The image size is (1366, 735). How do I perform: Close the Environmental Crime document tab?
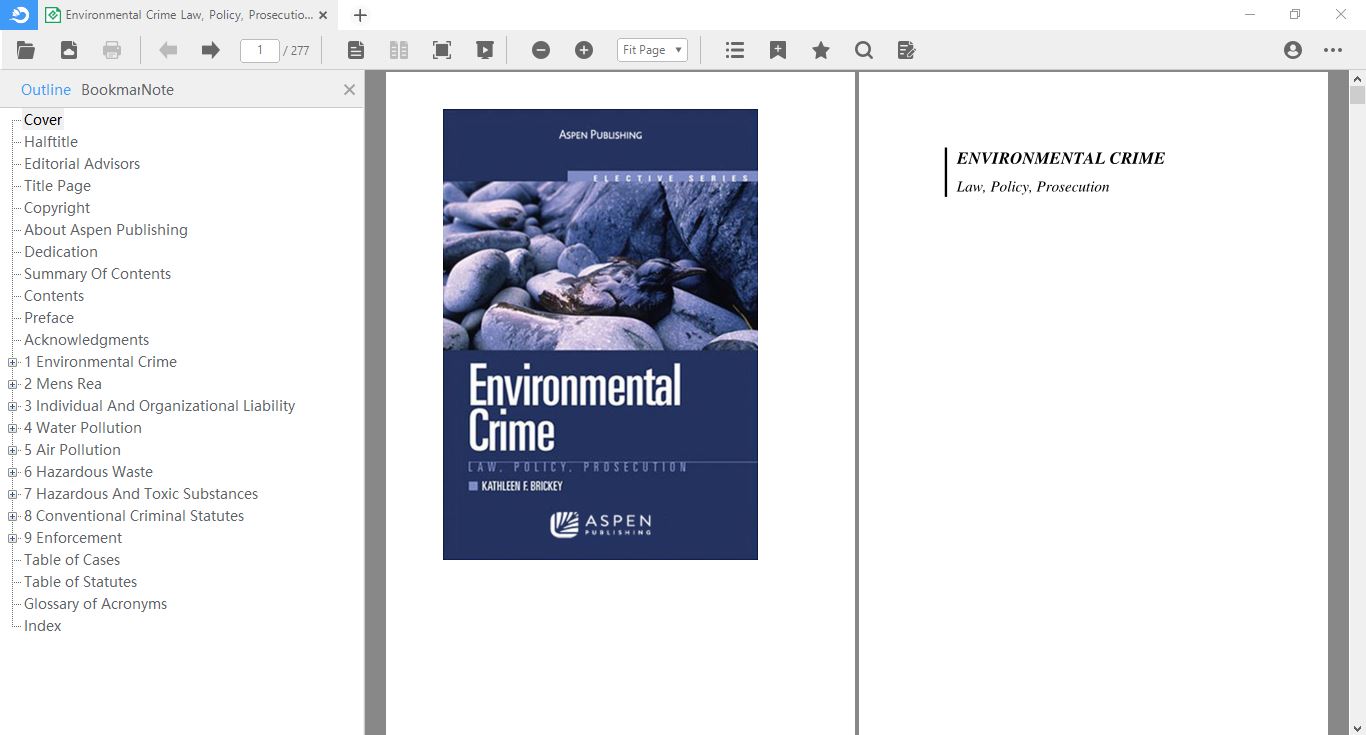pos(323,15)
